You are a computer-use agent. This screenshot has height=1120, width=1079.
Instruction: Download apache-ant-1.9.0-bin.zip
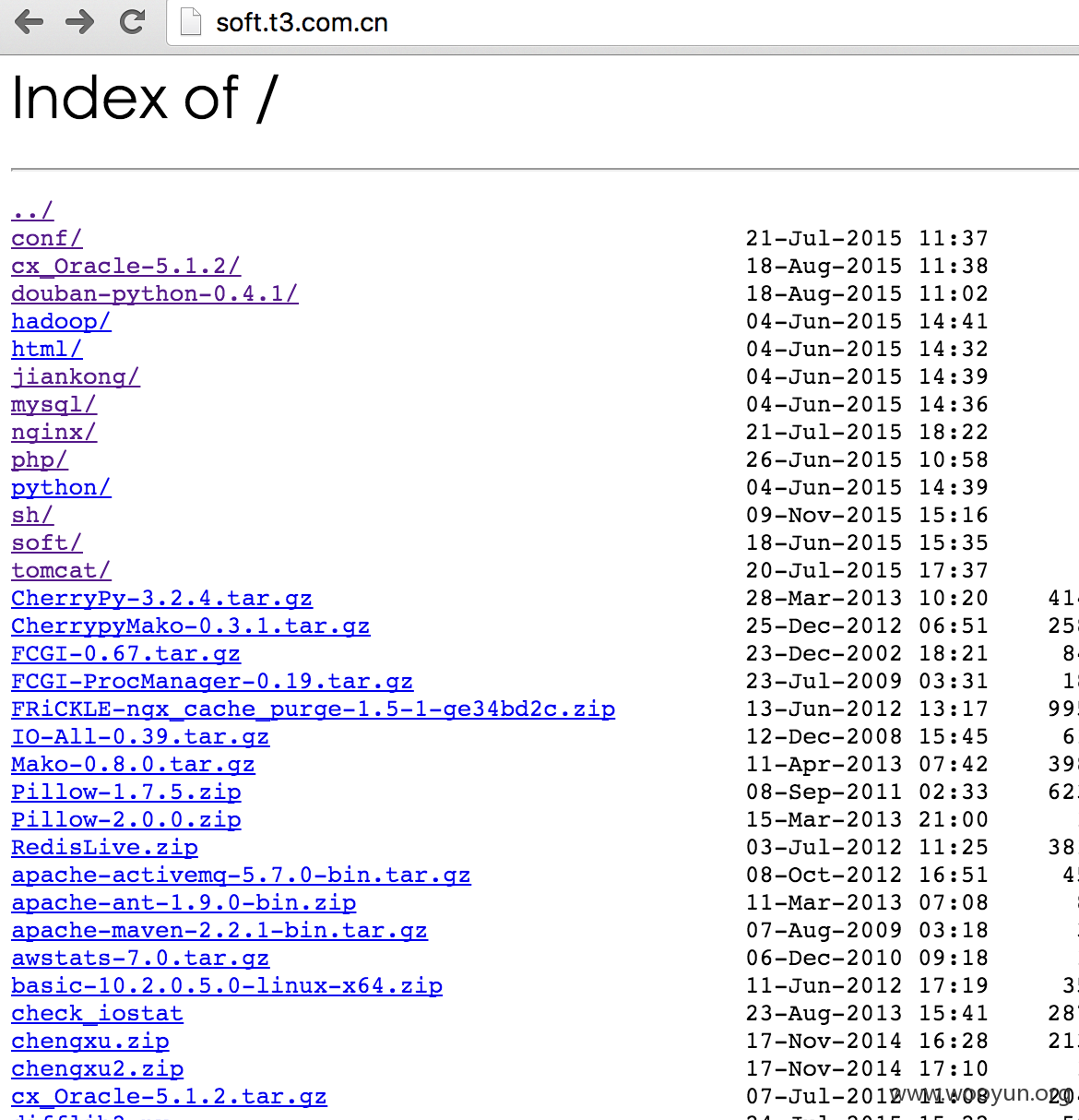tap(184, 902)
